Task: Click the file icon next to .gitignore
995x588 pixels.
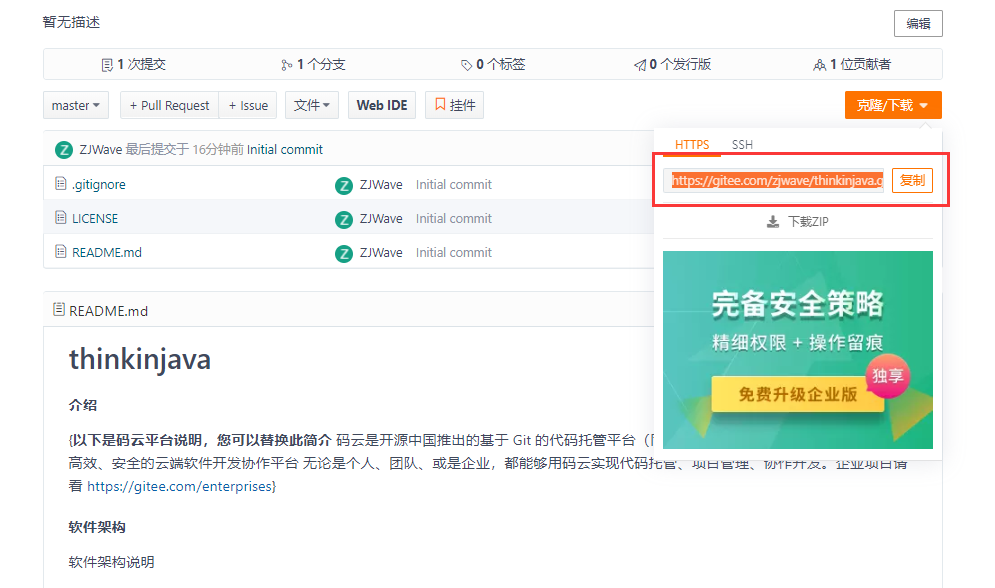Action: (x=60, y=184)
